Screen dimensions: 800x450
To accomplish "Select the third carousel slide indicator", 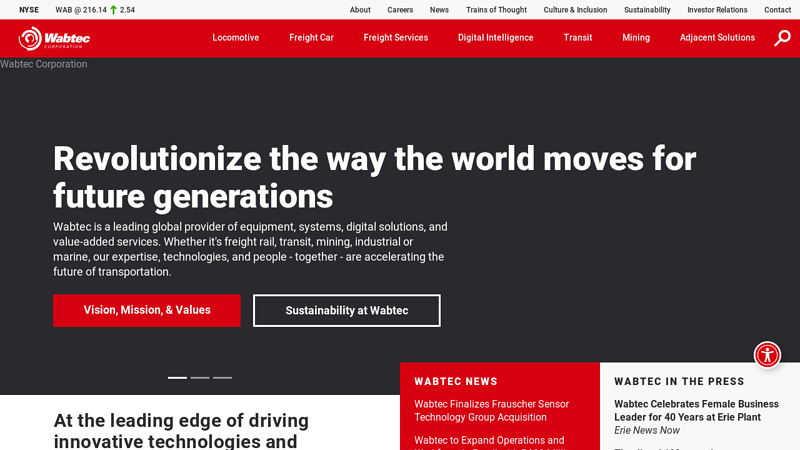I will pos(222,378).
